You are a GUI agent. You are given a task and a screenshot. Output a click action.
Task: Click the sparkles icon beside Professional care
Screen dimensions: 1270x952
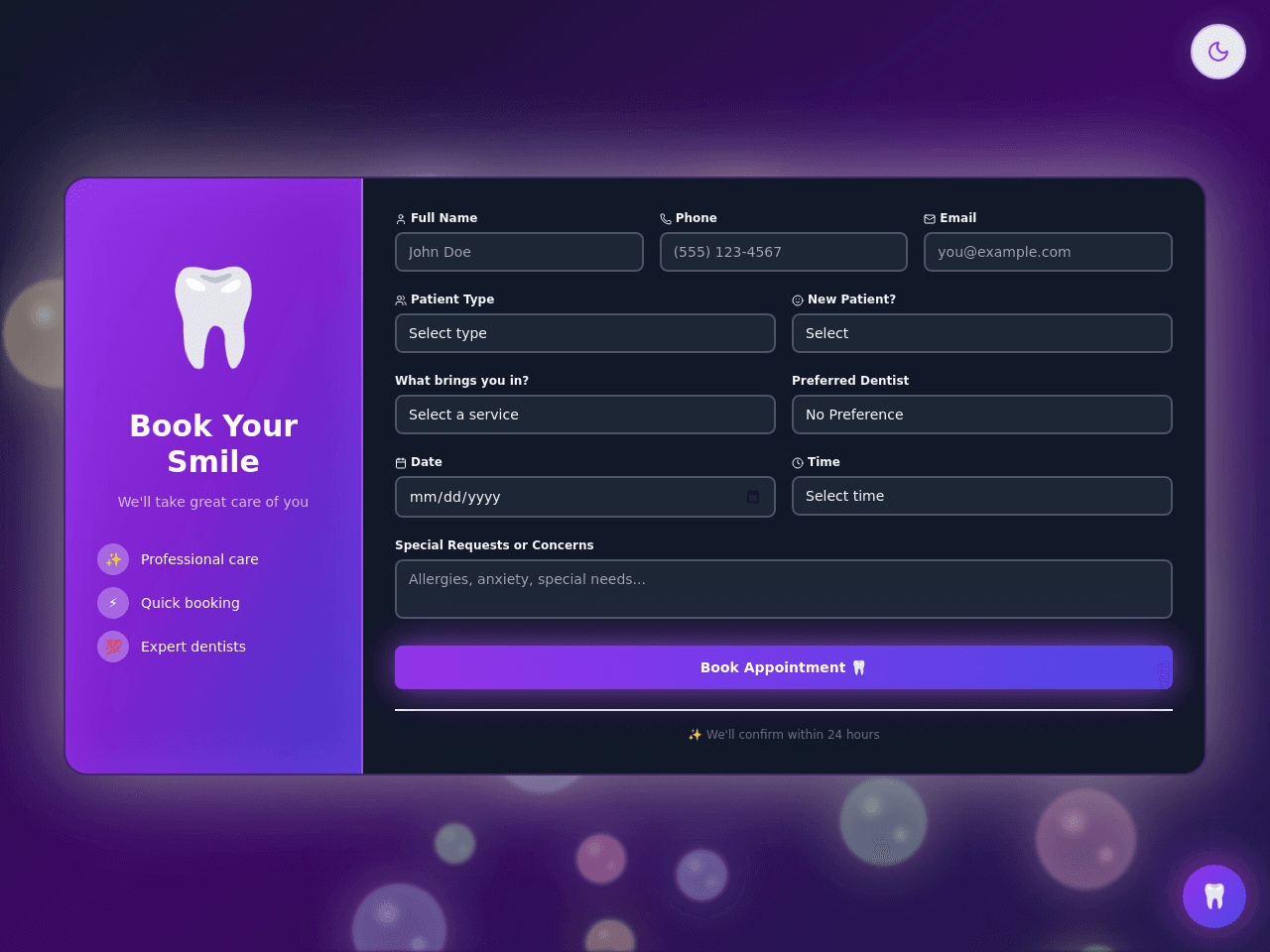tap(113, 559)
